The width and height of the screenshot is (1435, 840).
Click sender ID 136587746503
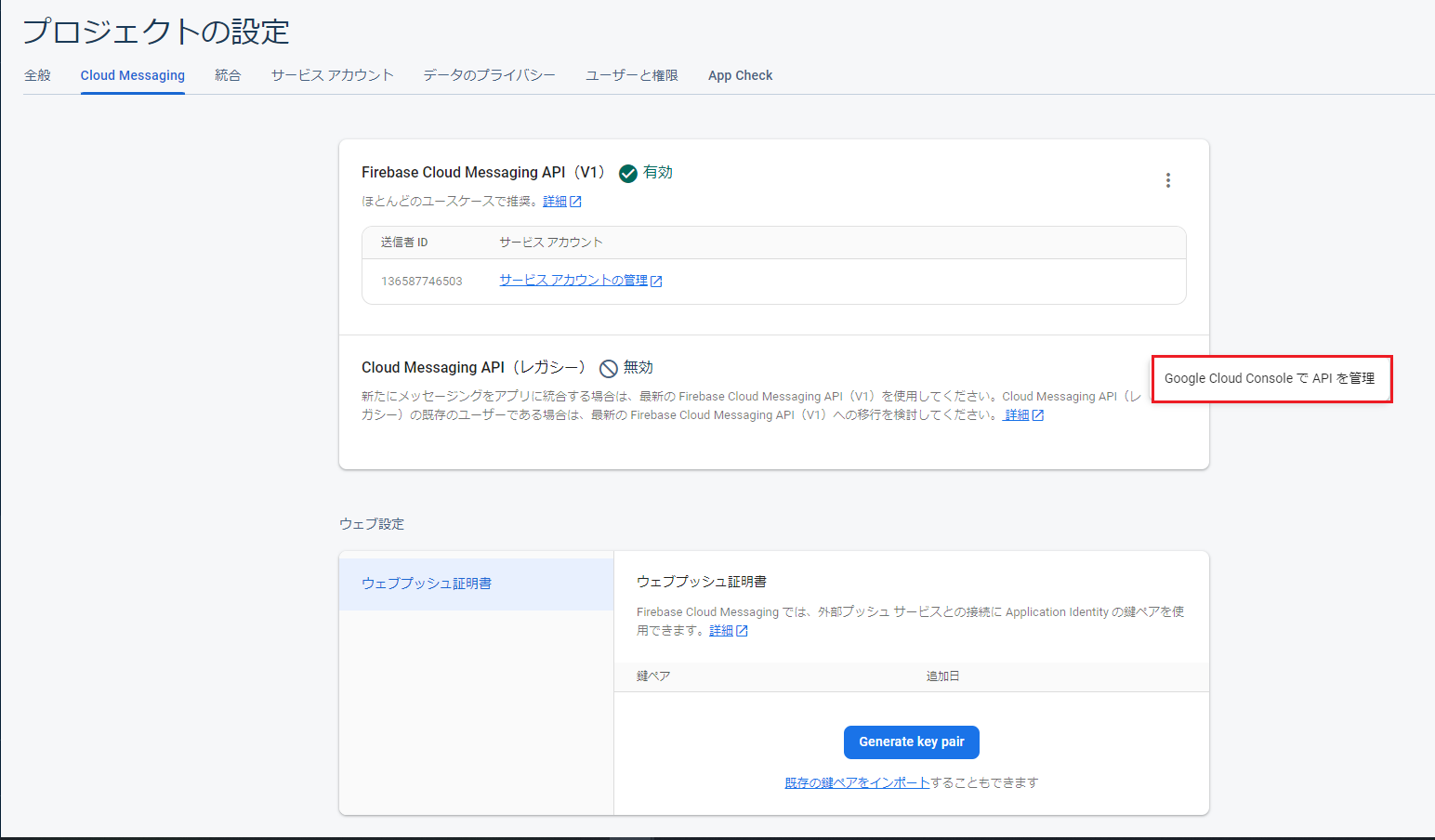pos(422,282)
